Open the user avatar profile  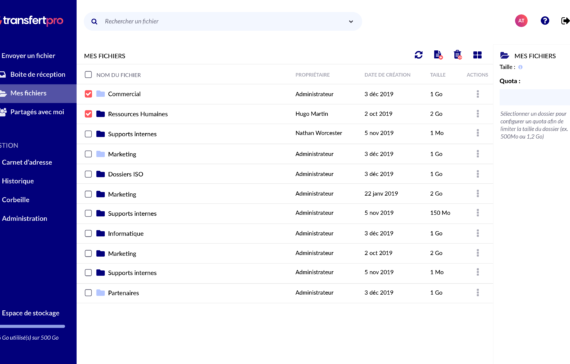[521, 21]
